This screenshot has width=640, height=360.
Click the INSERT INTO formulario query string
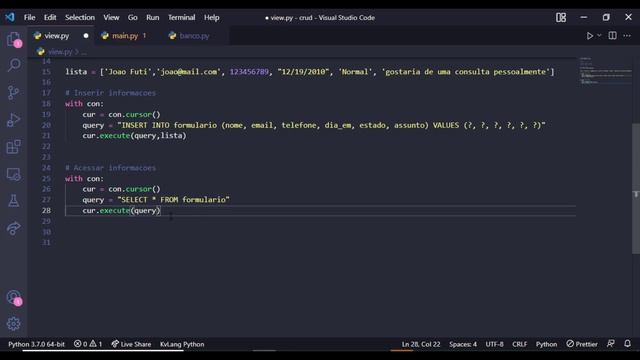click(331, 125)
